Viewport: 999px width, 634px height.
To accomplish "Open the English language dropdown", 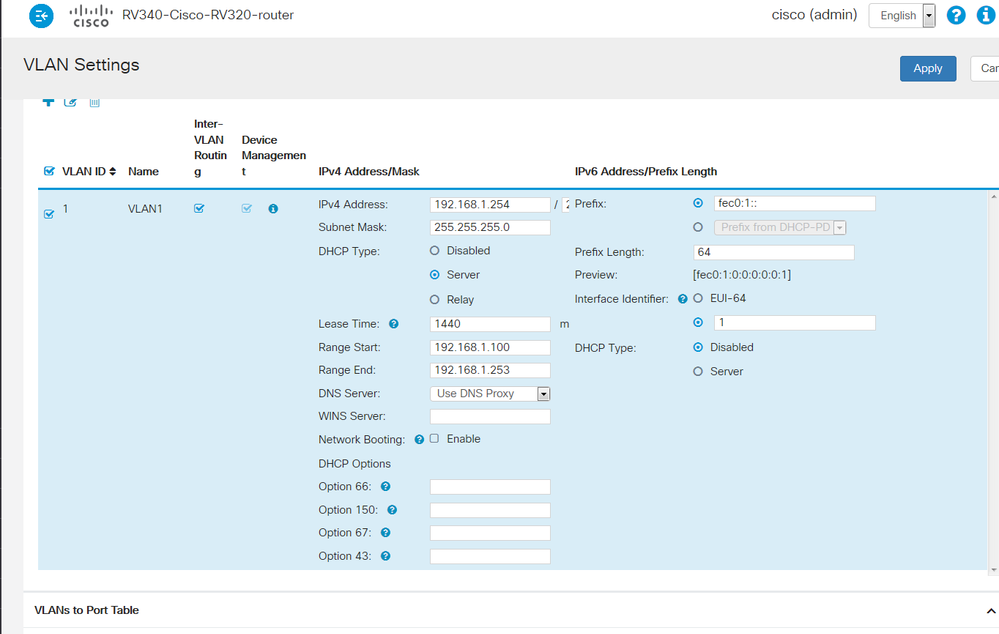I will [x=901, y=16].
